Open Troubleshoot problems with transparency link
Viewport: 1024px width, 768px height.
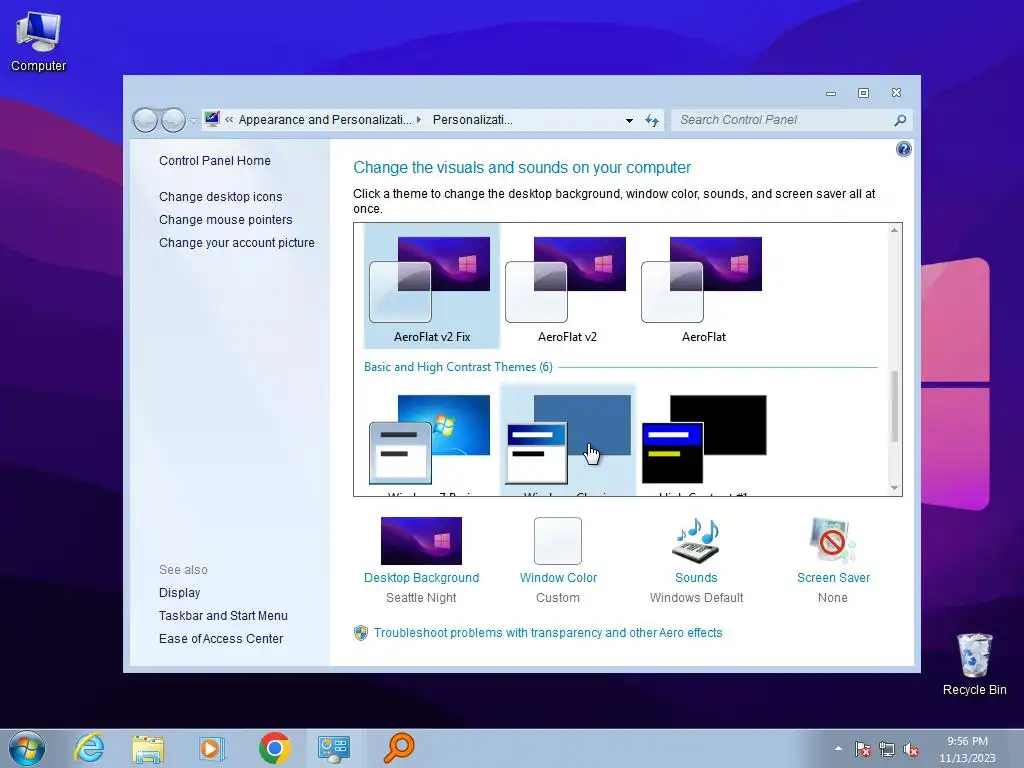tap(548, 633)
